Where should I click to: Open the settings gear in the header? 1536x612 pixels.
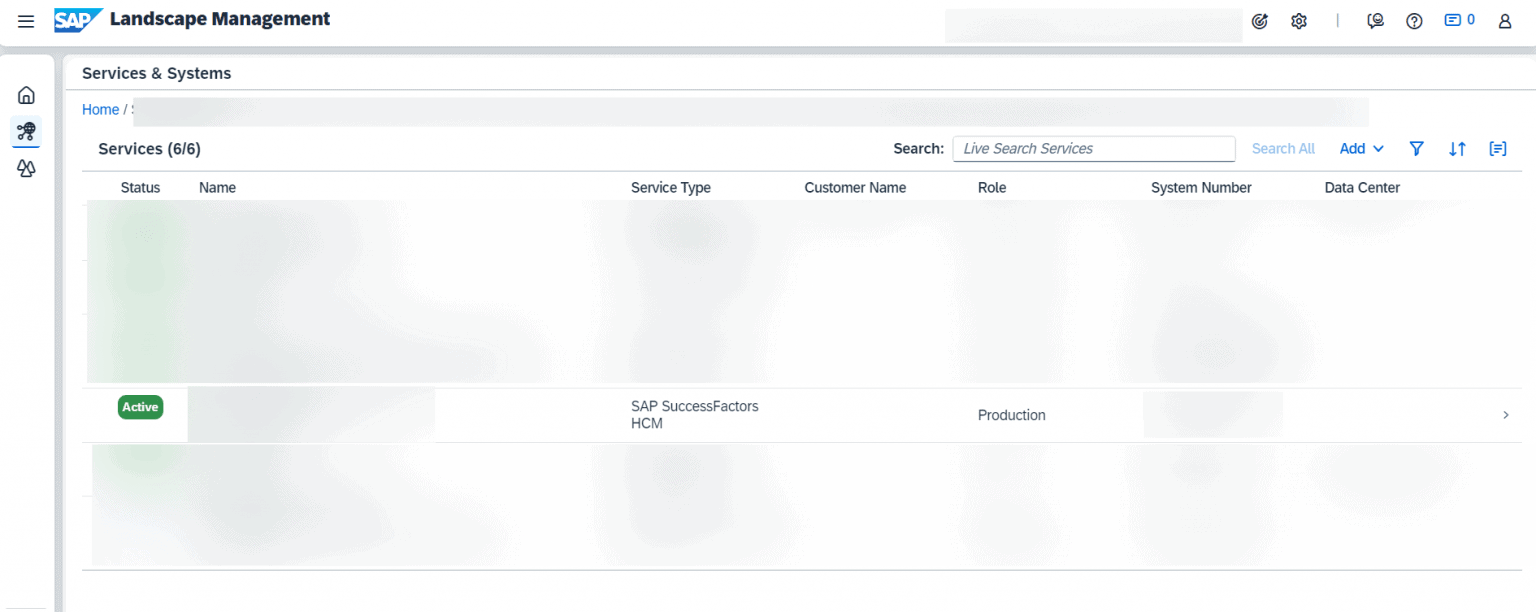click(x=1298, y=20)
